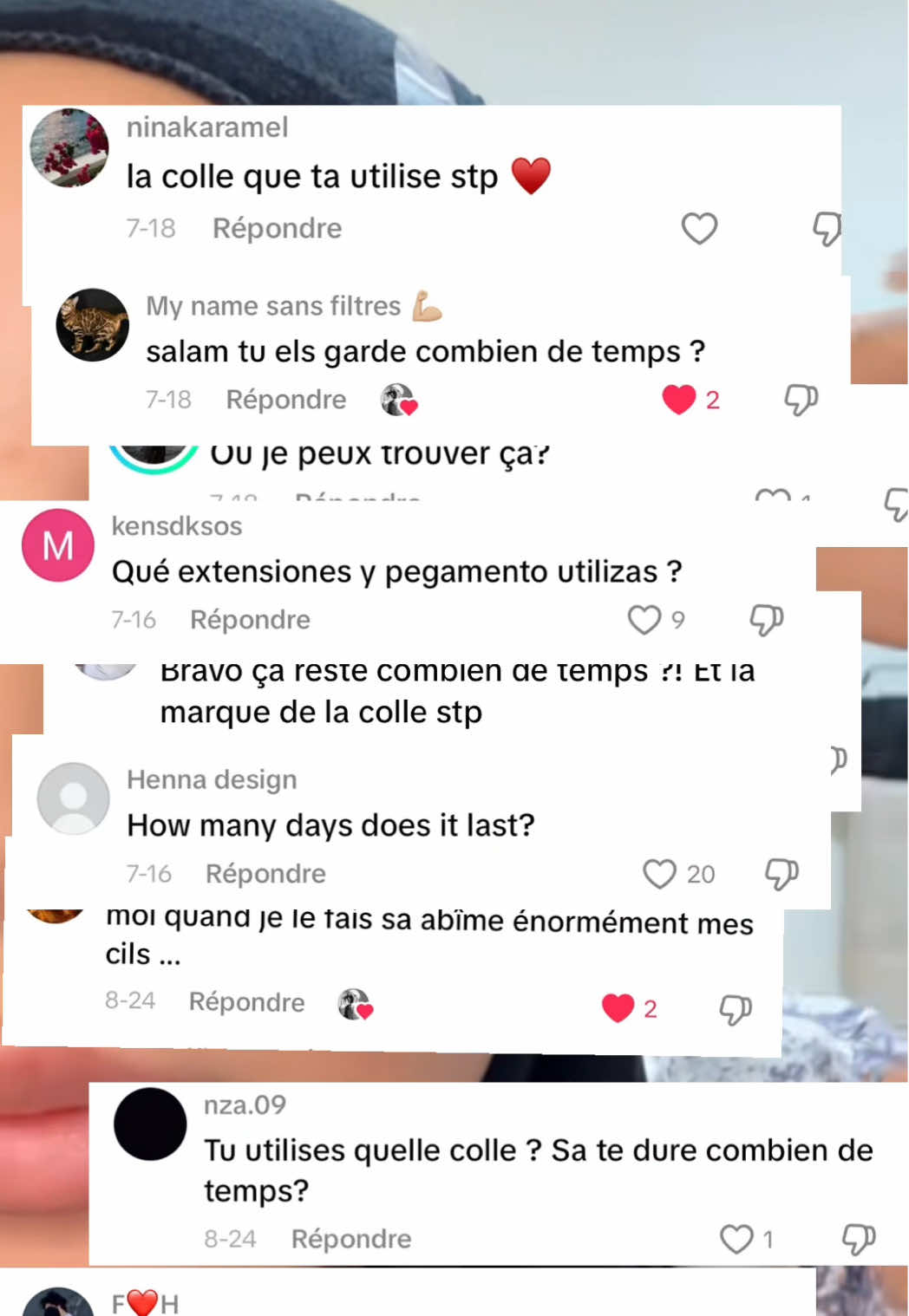The height and width of the screenshot is (1316, 909).
Task: View creator-liked badge beside 7-18 Répondre
Action: pos(399,400)
